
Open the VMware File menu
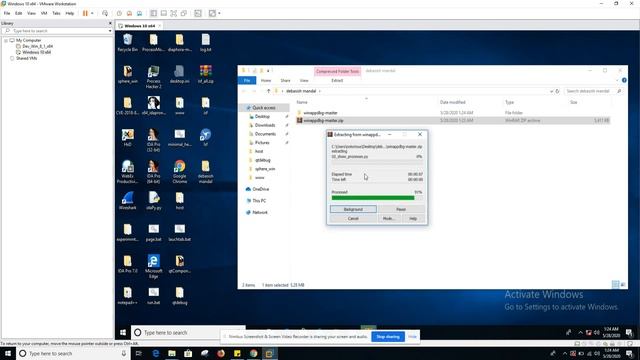[x=7, y=13]
